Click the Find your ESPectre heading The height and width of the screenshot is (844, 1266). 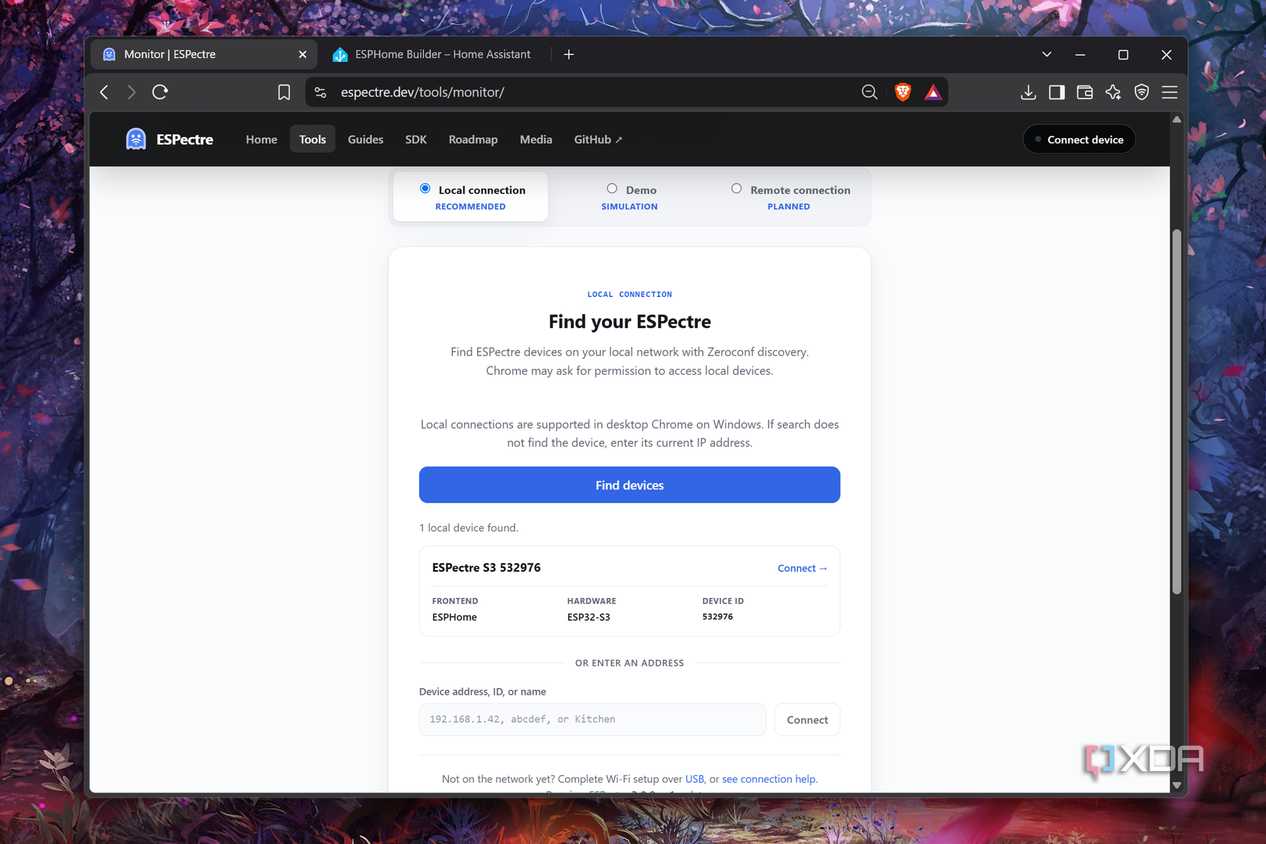click(x=630, y=322)
